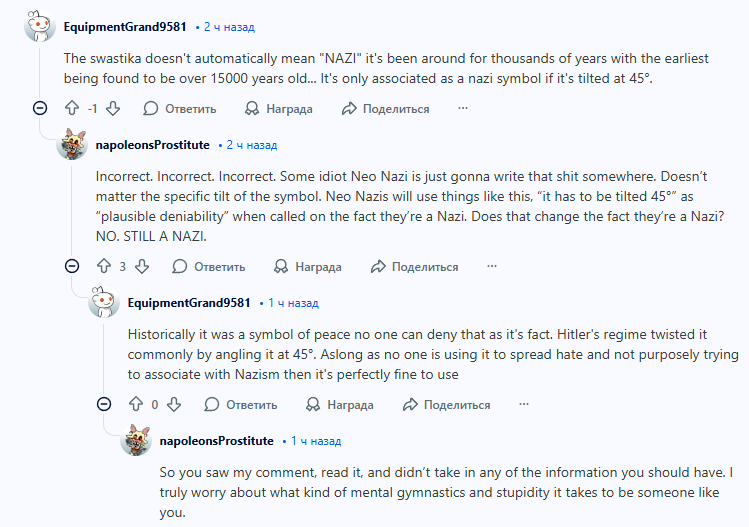The height and width of the screenshot is (527, 749).
Task: Share the 3-point napoleonsProstitute comment
Action: [414, 267]
